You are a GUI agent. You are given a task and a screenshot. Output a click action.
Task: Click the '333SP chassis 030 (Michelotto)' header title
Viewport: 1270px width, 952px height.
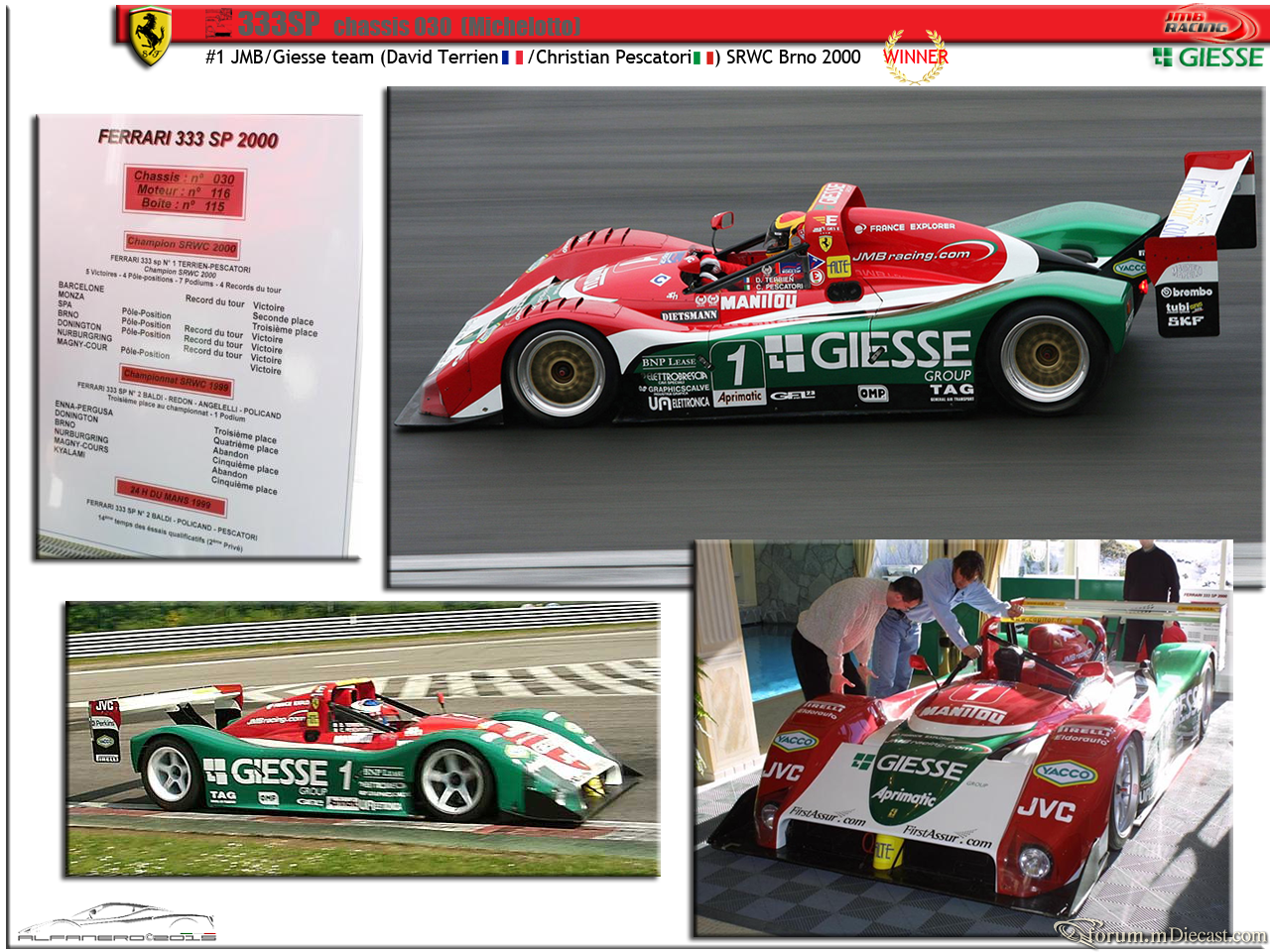(393, 24)
